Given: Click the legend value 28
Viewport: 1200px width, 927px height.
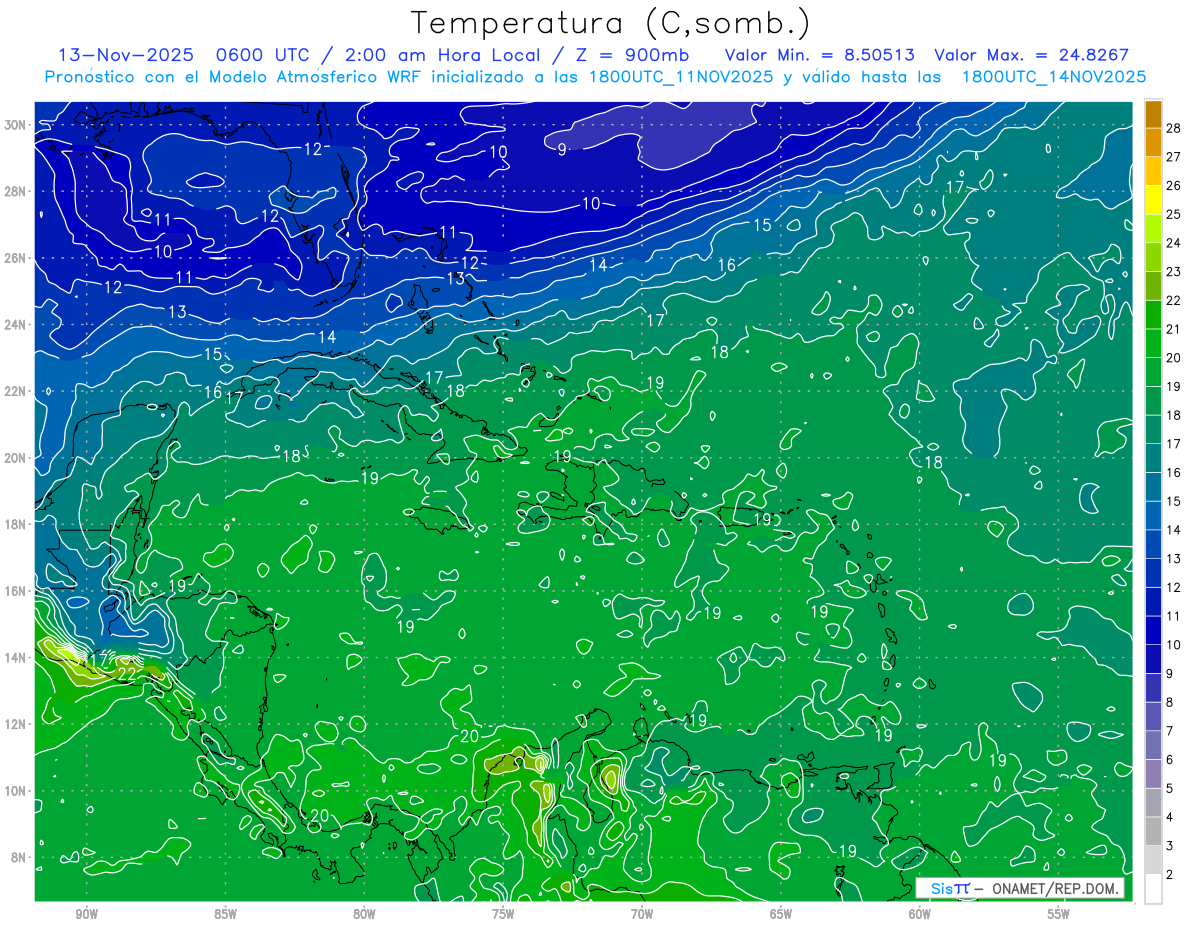Looking at the screenshot, I should click(x=1173, y=128).
